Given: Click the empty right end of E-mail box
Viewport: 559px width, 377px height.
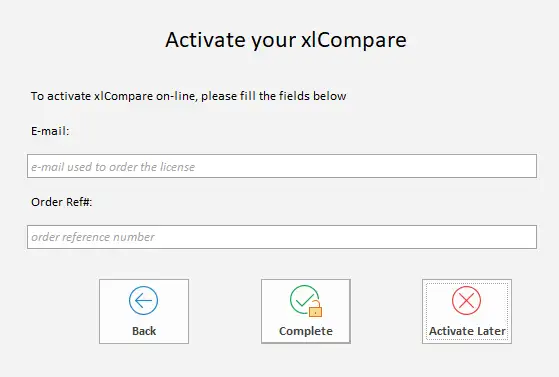Looking at the screenshot, I should 499,166.
